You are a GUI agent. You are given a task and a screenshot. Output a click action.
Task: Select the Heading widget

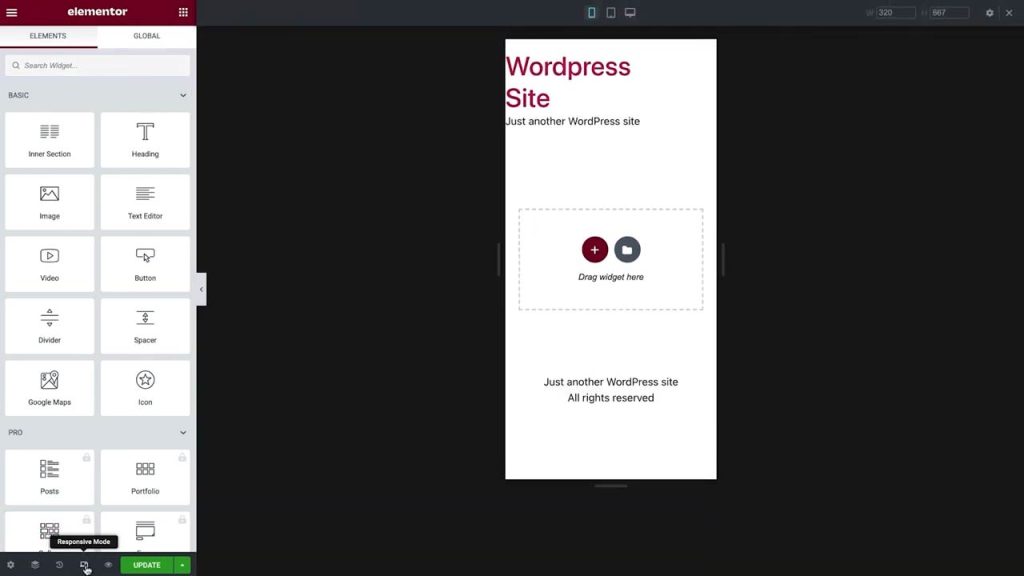pyautogui.click(x=145, y=140)
